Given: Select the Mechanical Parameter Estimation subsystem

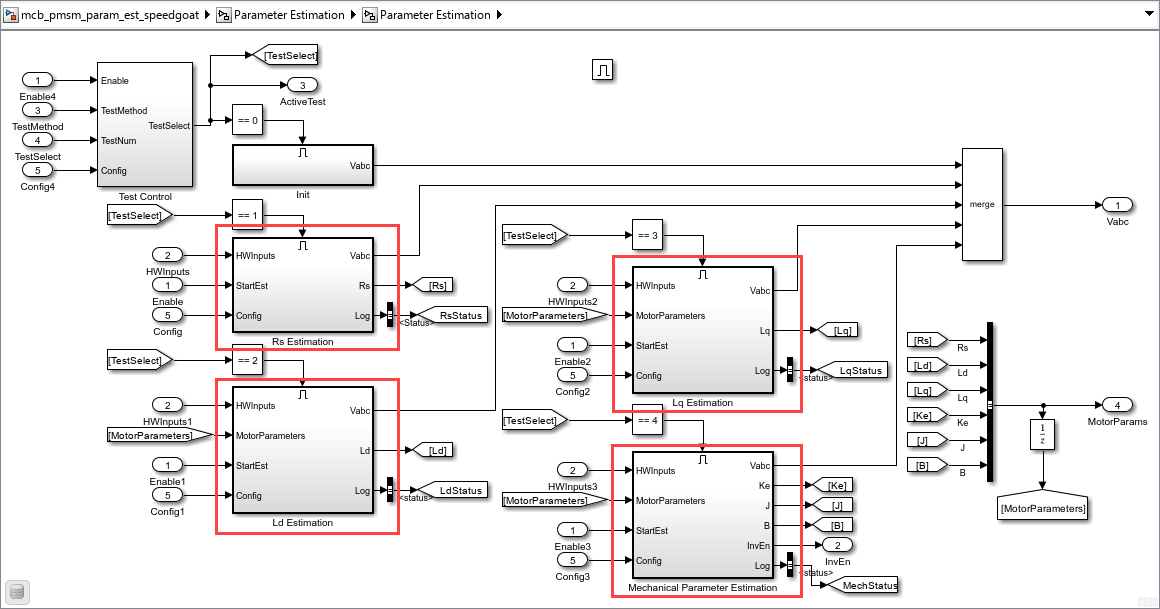Looking at the screenshot, I should click(x=702, y=515).
